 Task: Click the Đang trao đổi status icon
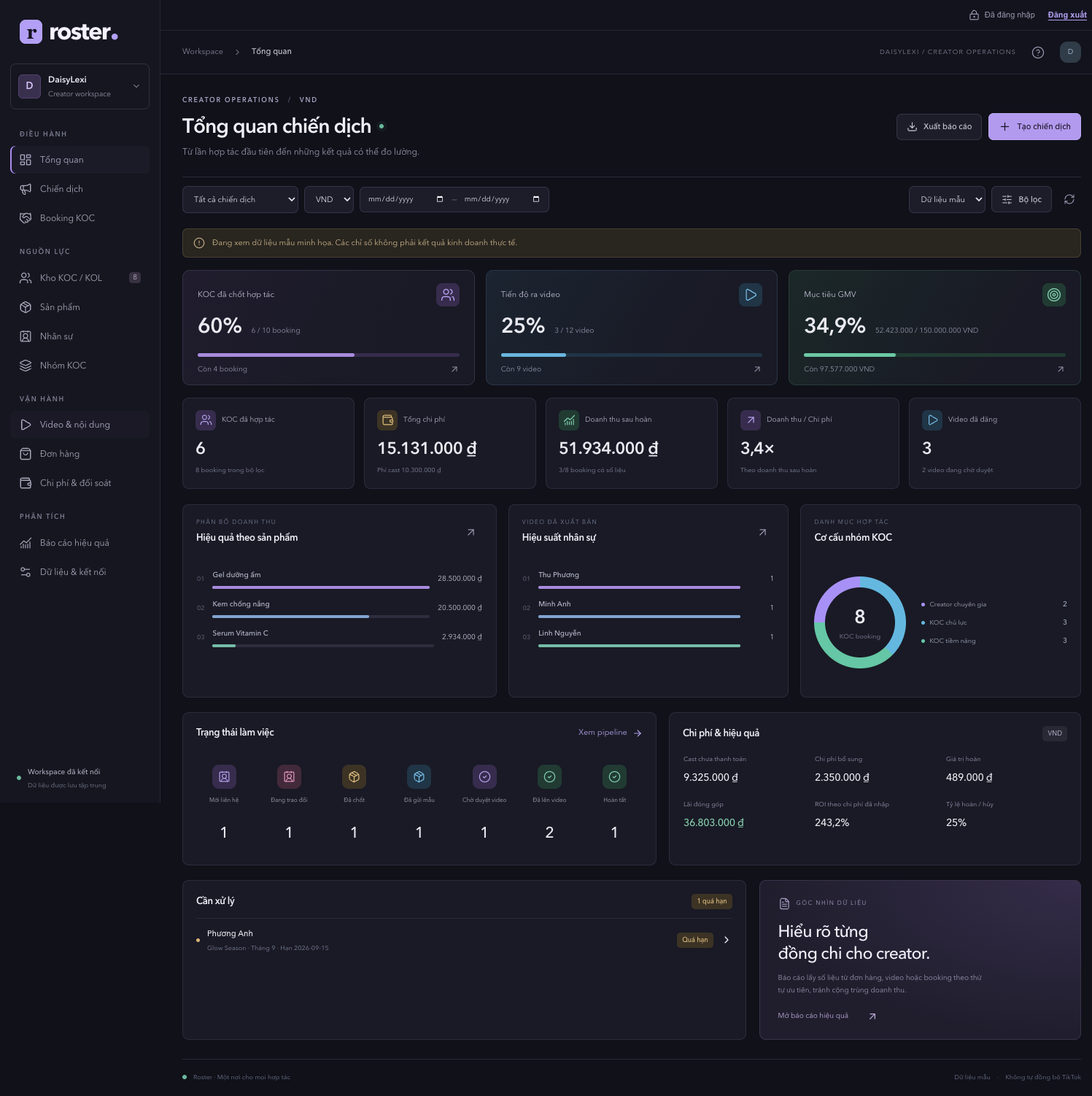[x=289, y=777]
